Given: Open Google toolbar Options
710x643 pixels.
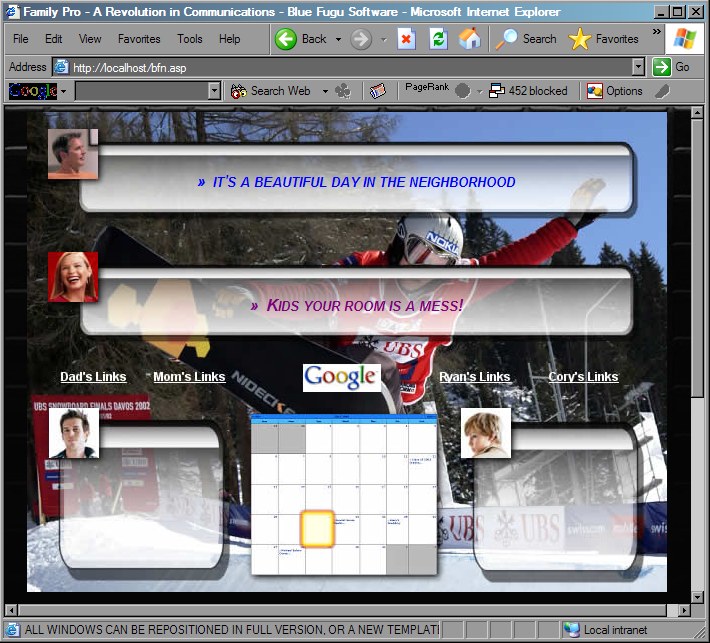Looking at the screenshot, I should (614, 91).
